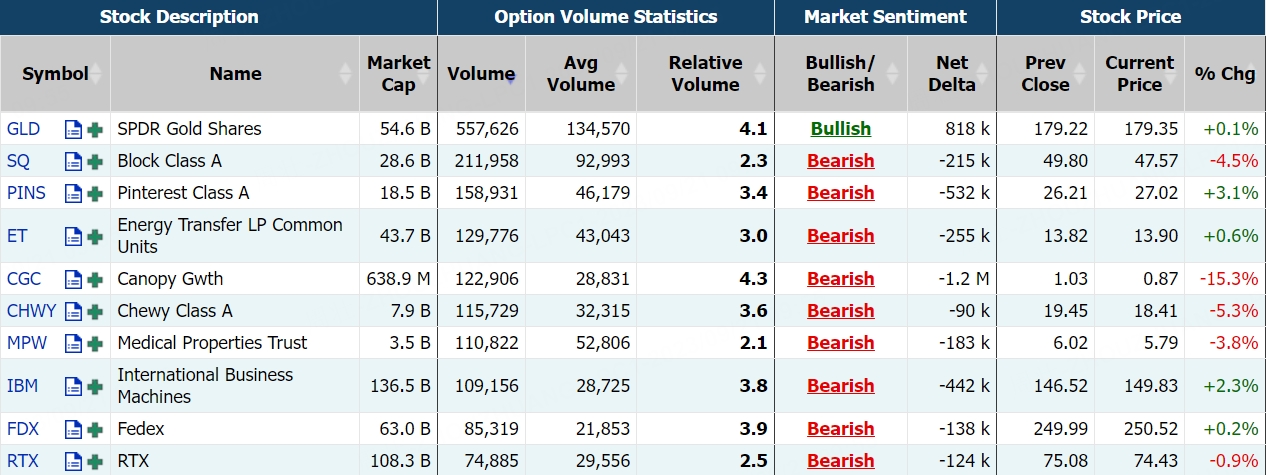
Task: Click the green plus icon for FDX
Action: coord(95,429)
